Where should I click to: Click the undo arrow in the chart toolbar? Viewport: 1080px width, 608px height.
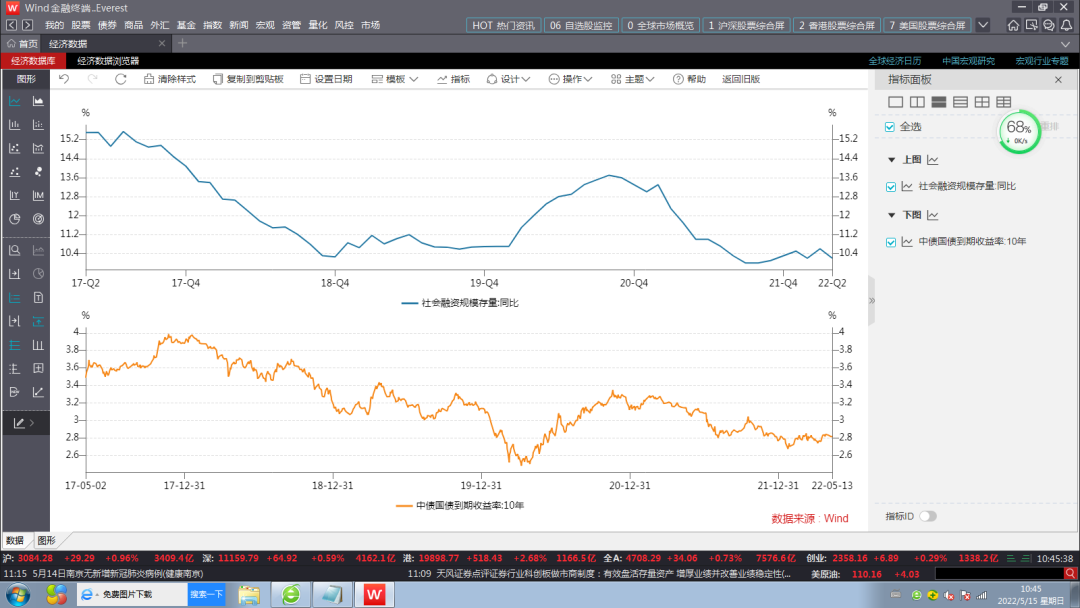(64, 79)
